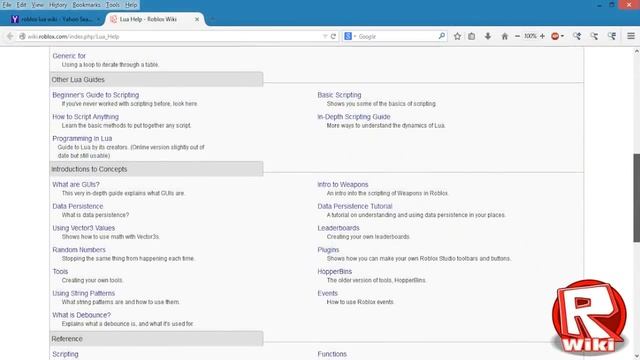Image resolution: width=640 pixels, height=360 pixels.
Task: Click the Zoom Page toolbar icon with left arrow
Action: [577, 36]
